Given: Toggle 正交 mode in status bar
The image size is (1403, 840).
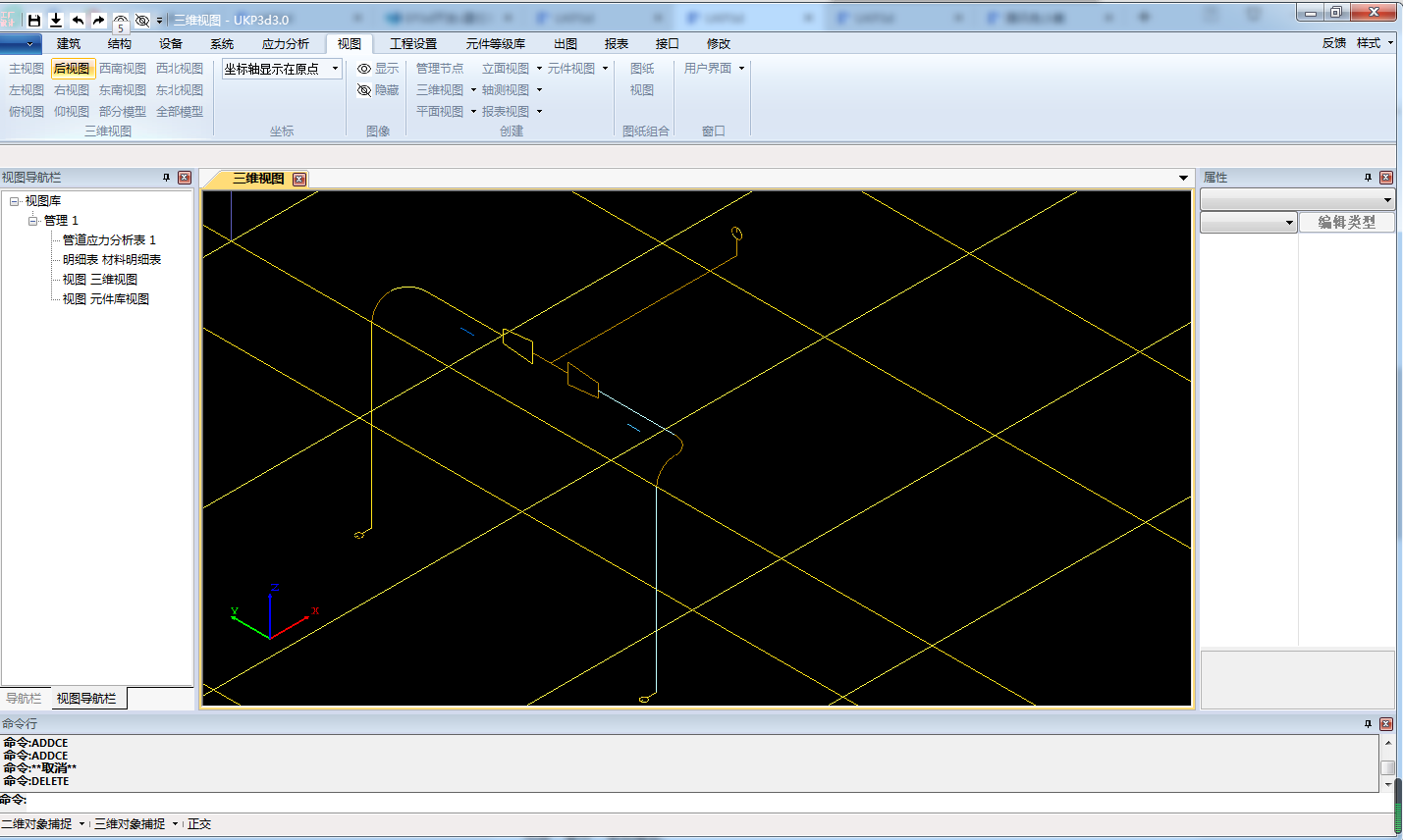Looking at the screenshot, I should [x=199, y=824].
